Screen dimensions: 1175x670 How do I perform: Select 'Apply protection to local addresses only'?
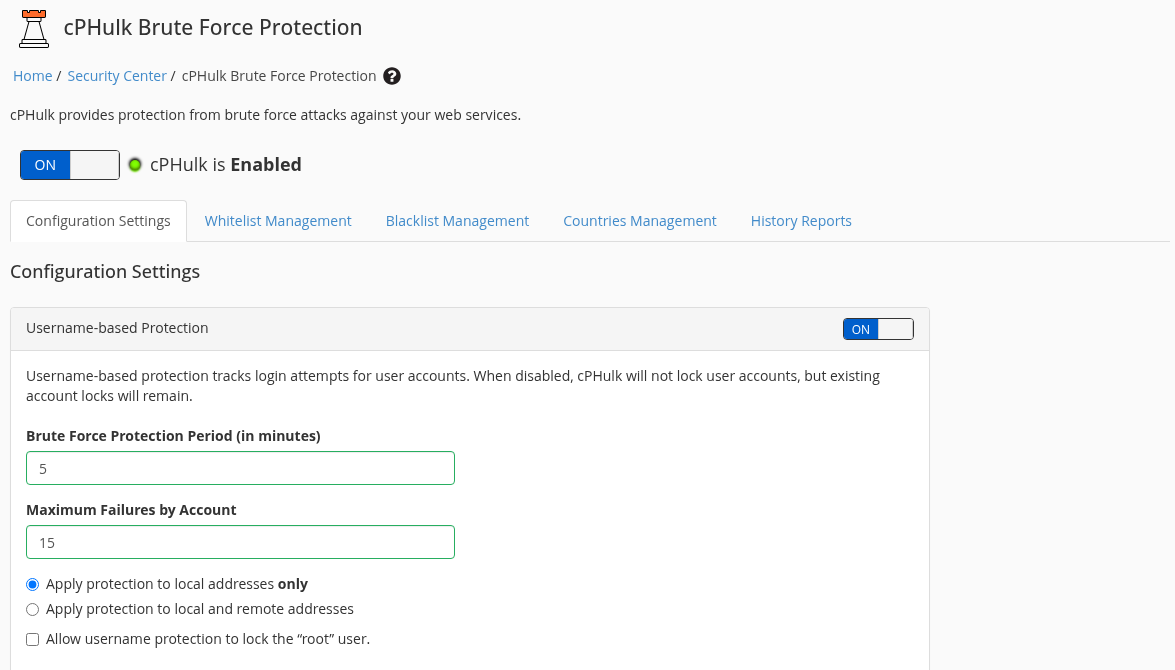[32, 585]
